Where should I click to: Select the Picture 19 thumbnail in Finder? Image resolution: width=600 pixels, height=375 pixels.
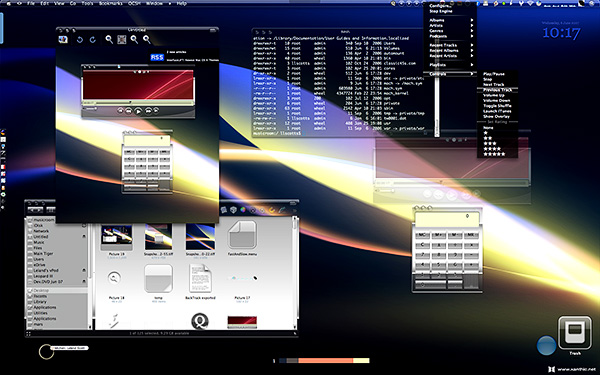(x=117, y=236)
